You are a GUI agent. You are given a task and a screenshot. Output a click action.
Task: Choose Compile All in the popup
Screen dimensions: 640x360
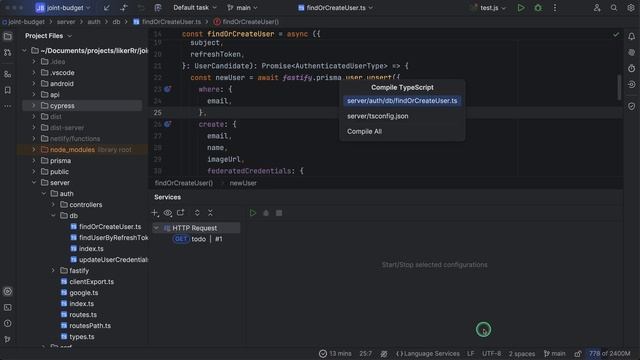(x=402, y=131)
